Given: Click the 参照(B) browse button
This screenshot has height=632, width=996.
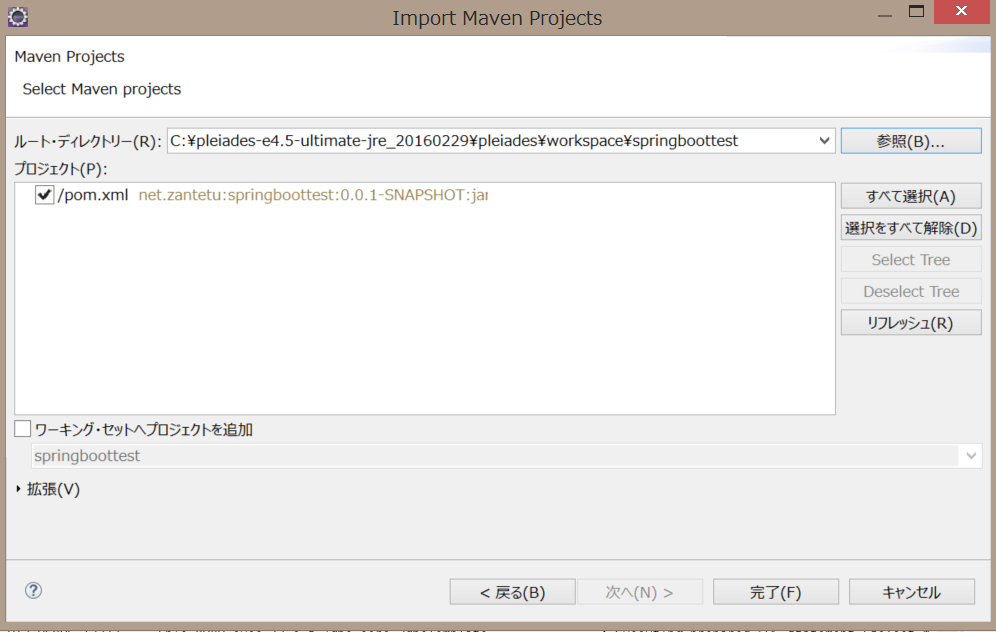Looking at the screenshot, I should click(910, 140).
